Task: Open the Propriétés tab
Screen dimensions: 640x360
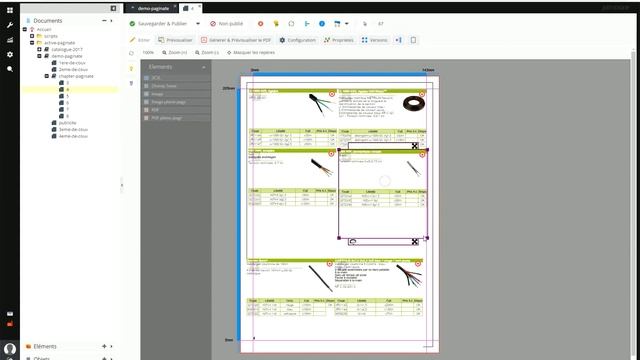Action: (339, 40)
